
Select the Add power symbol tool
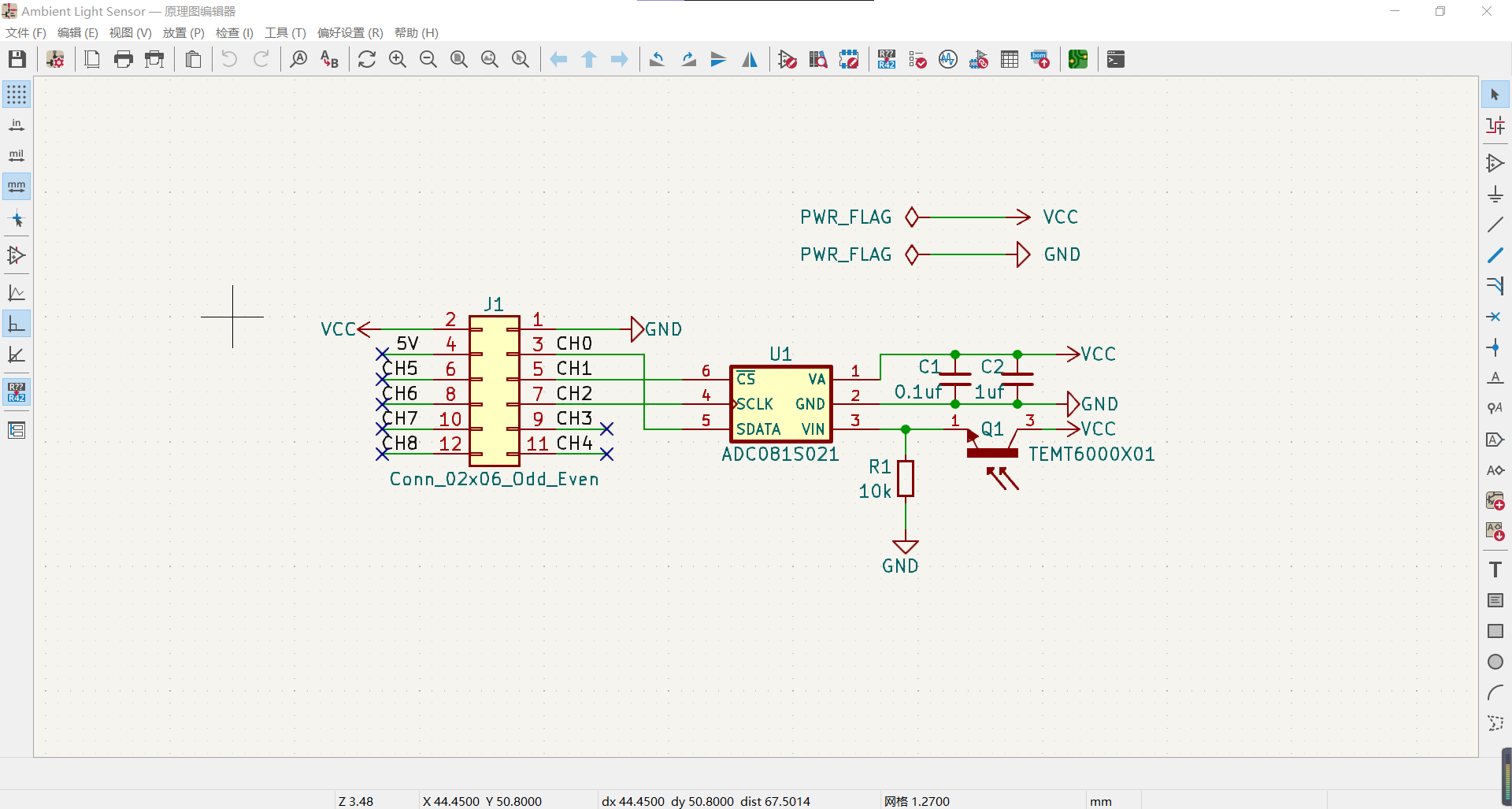(x=1495, y=194)
